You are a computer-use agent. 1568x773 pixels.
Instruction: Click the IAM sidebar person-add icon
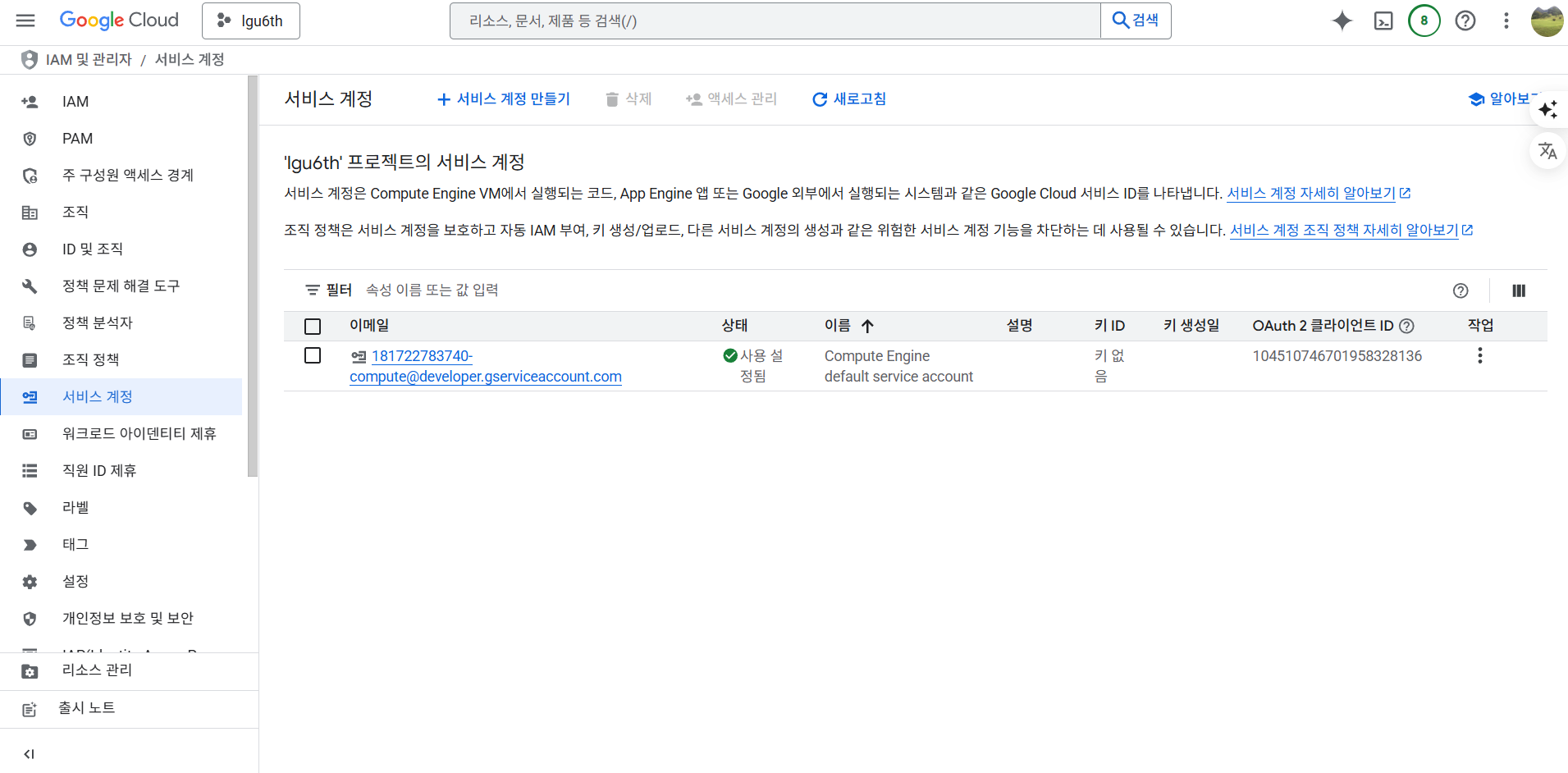point(30,102)
